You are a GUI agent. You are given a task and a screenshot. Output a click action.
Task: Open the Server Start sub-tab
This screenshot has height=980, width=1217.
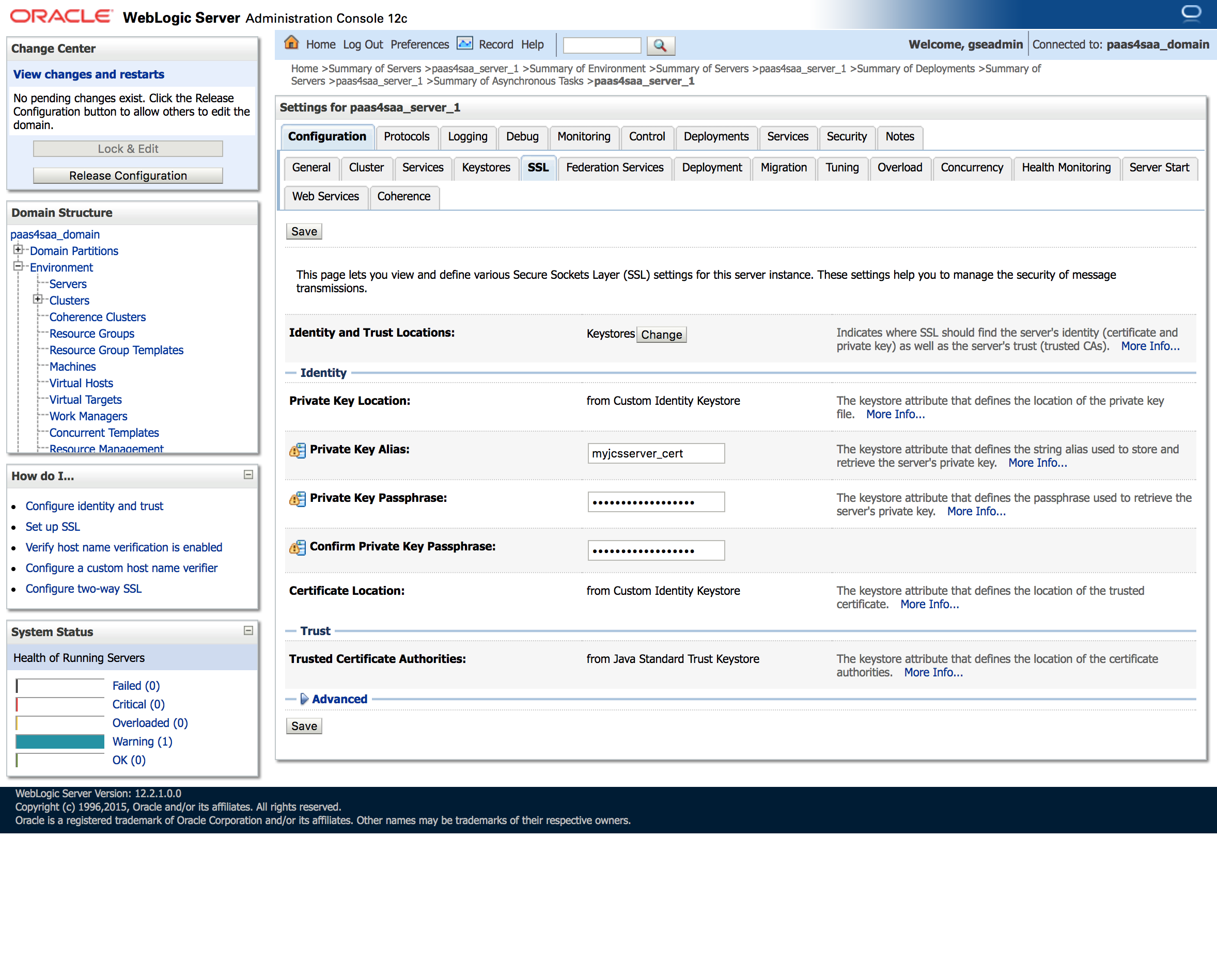click(x=1159, y=168)
